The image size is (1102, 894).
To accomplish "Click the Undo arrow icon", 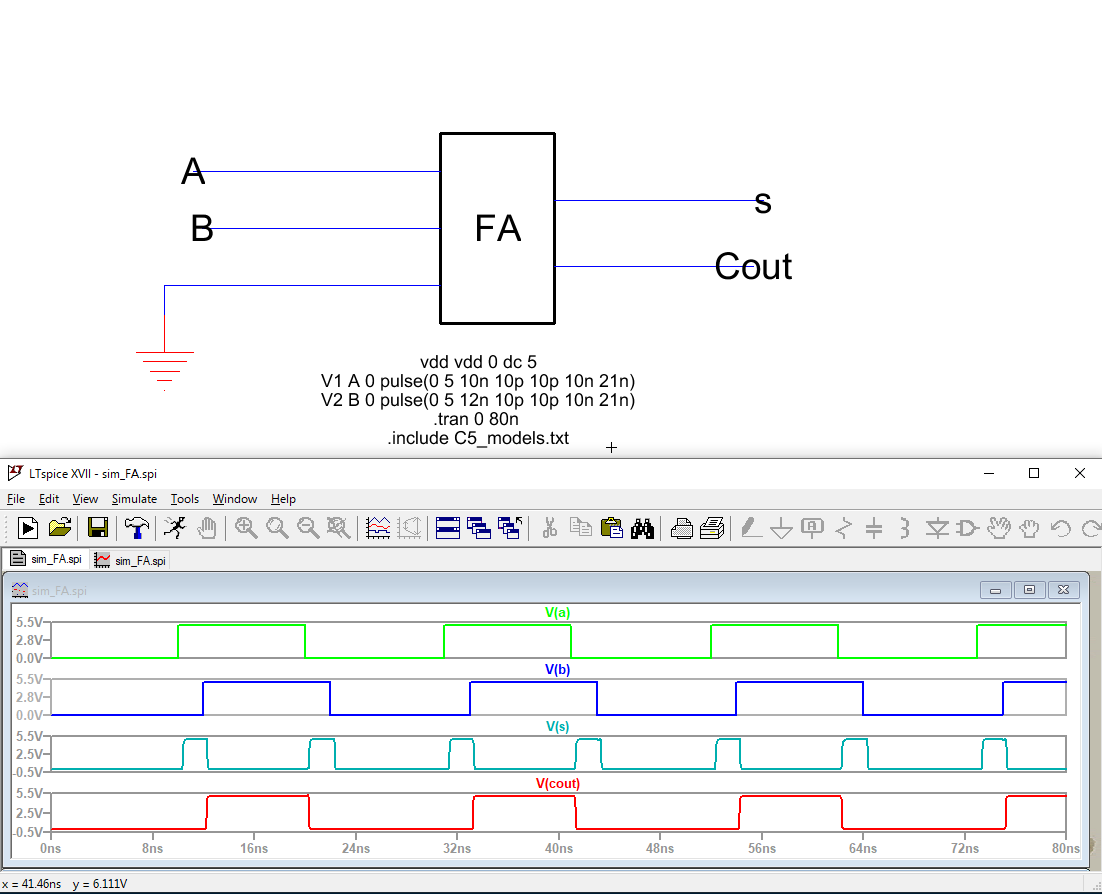I will pyautogui.click(x=1060, y=528).
